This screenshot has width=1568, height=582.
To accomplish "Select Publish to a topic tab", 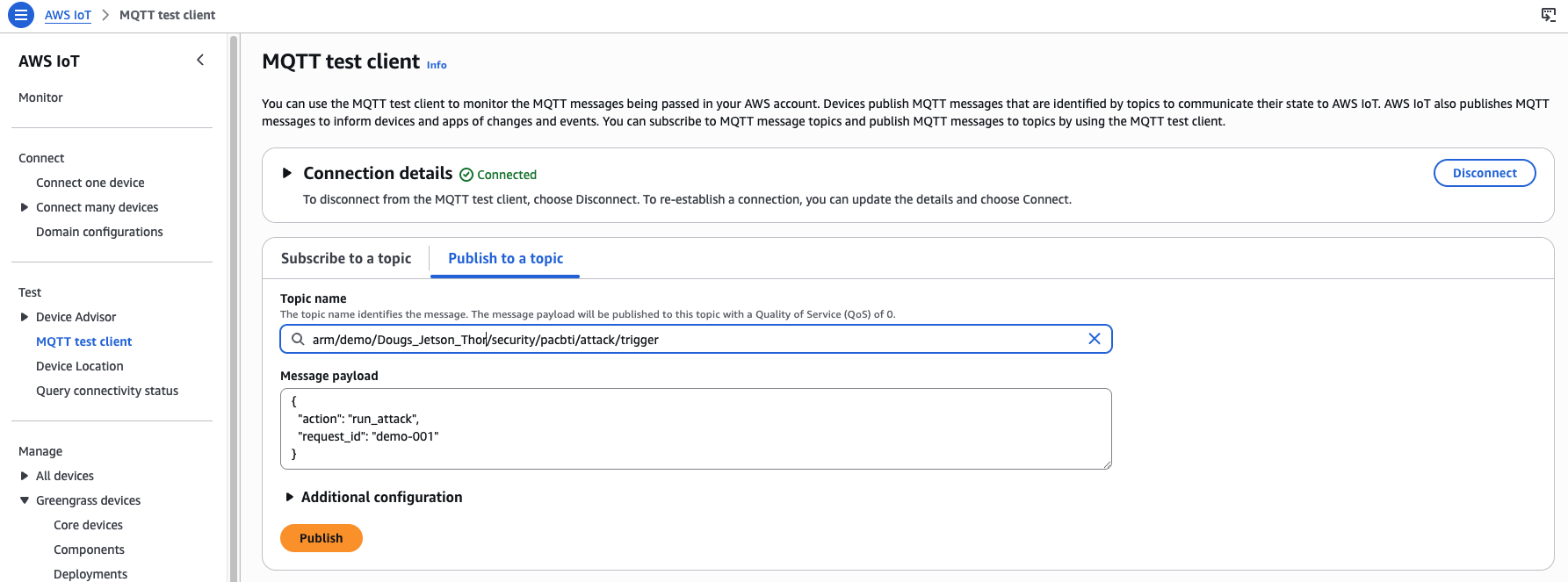I will coord(506,258).
